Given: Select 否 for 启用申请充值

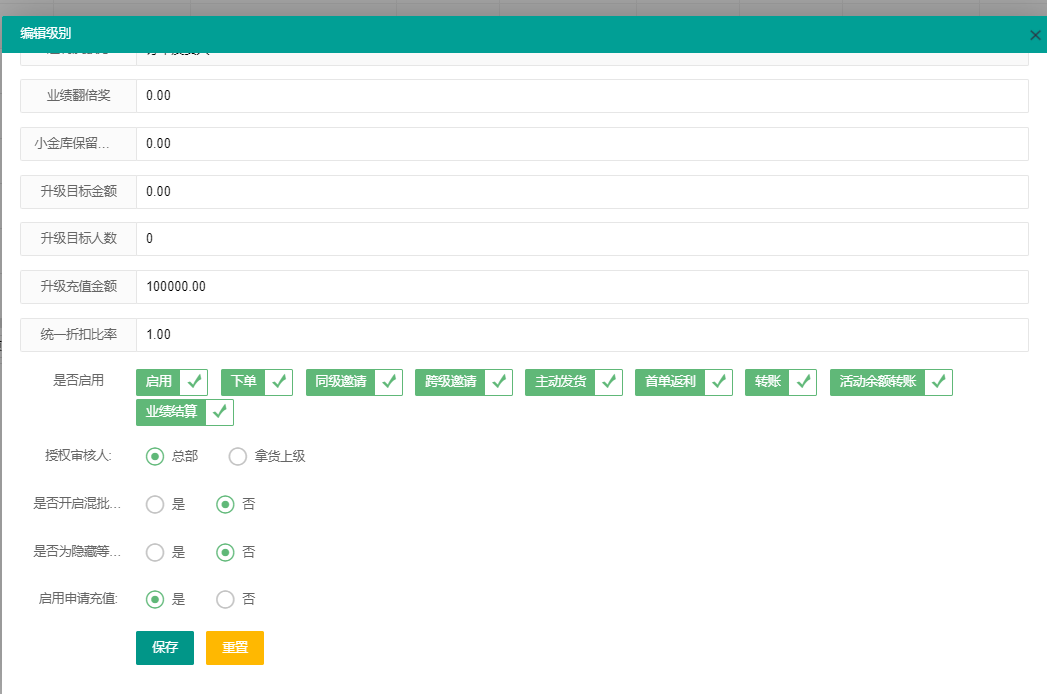Looking at the screenshot, I should pos(225,599).
